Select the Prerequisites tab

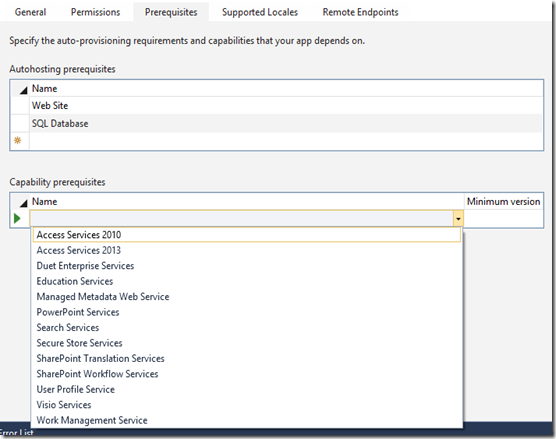(x=171, y=12)
